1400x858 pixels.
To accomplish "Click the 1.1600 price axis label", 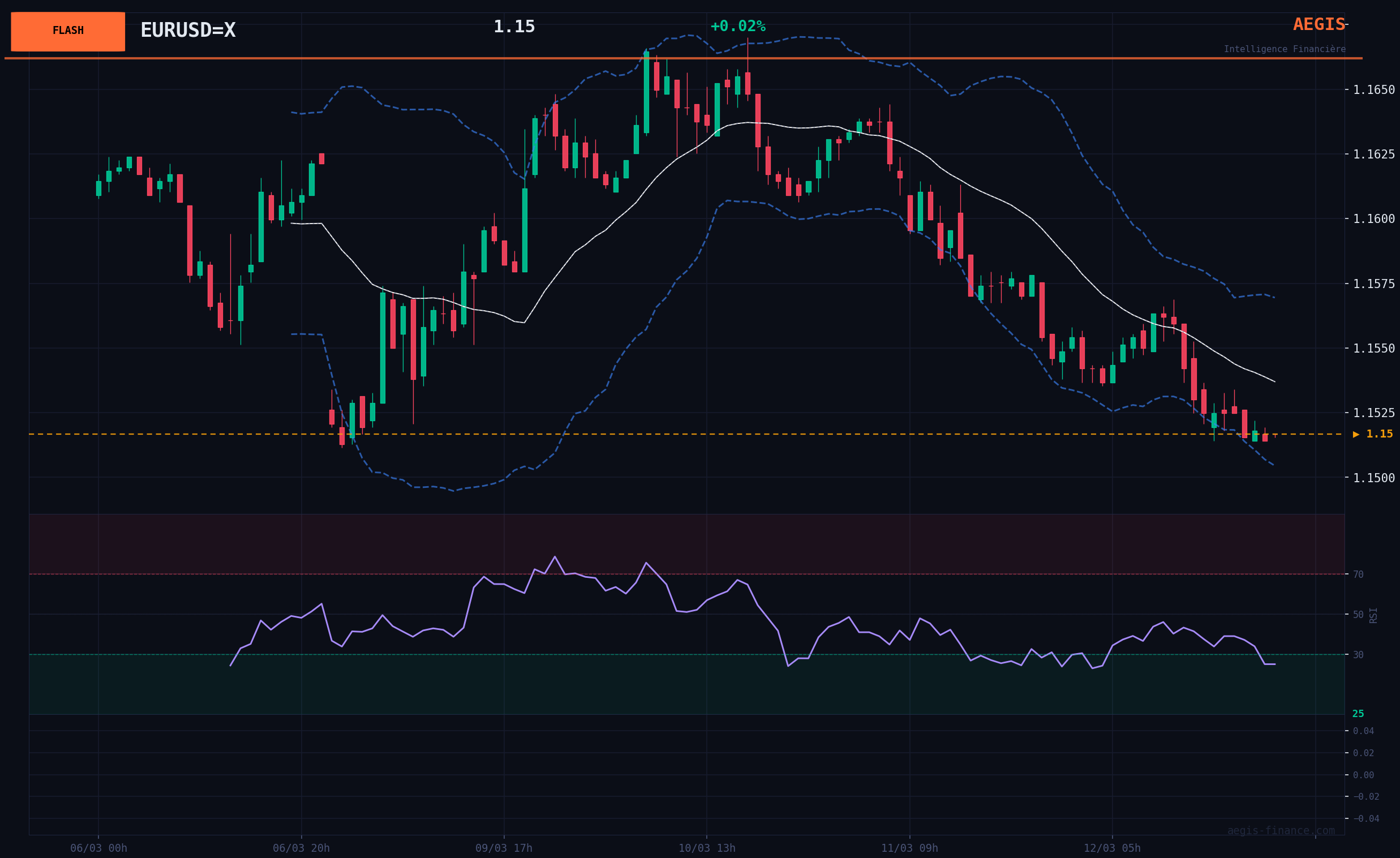I will pyautogui.click(x=1373, y=219).
